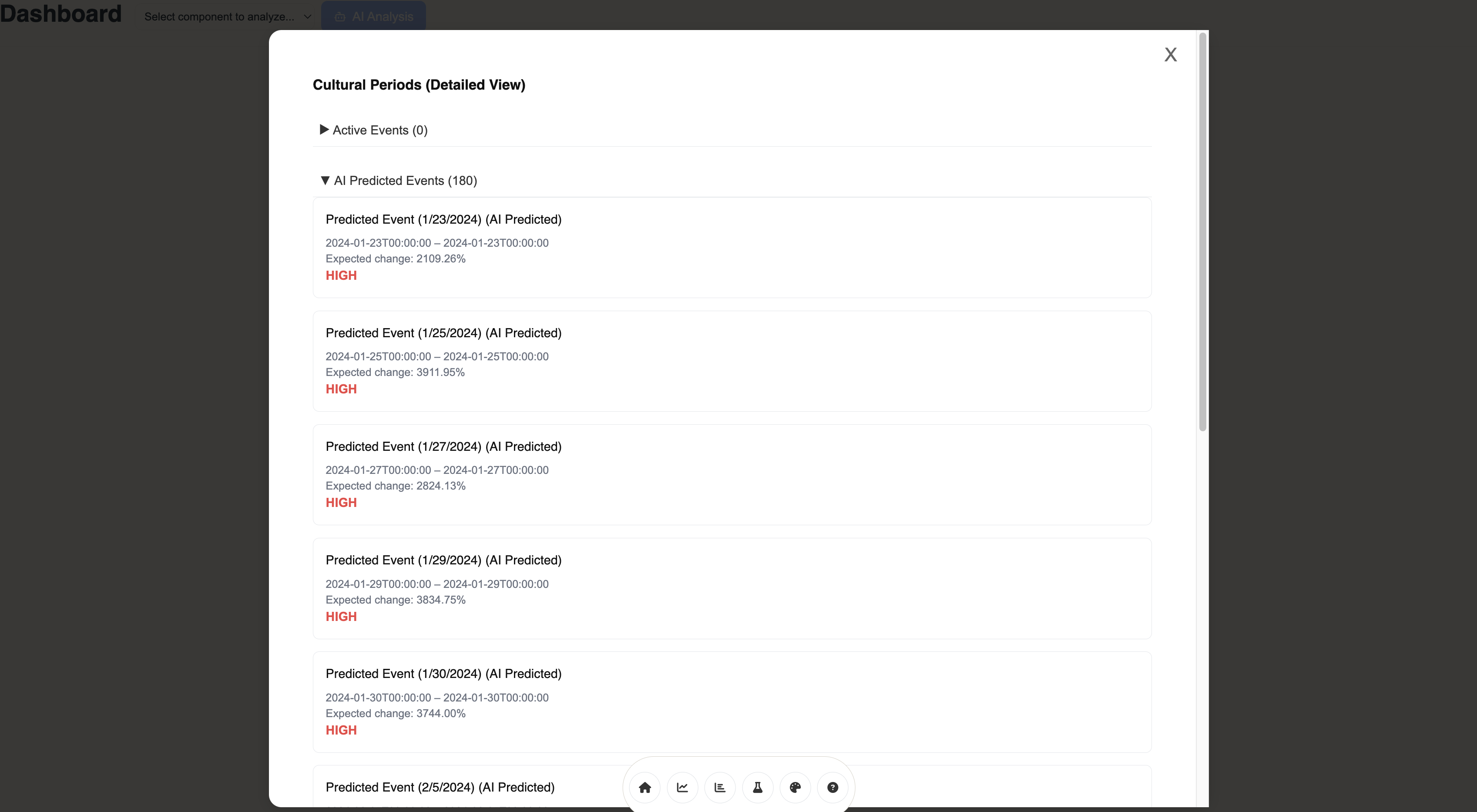Click the Predicted Event 1/27/2024 title
Screen dimensions: 1477x812
pos(443,447)
